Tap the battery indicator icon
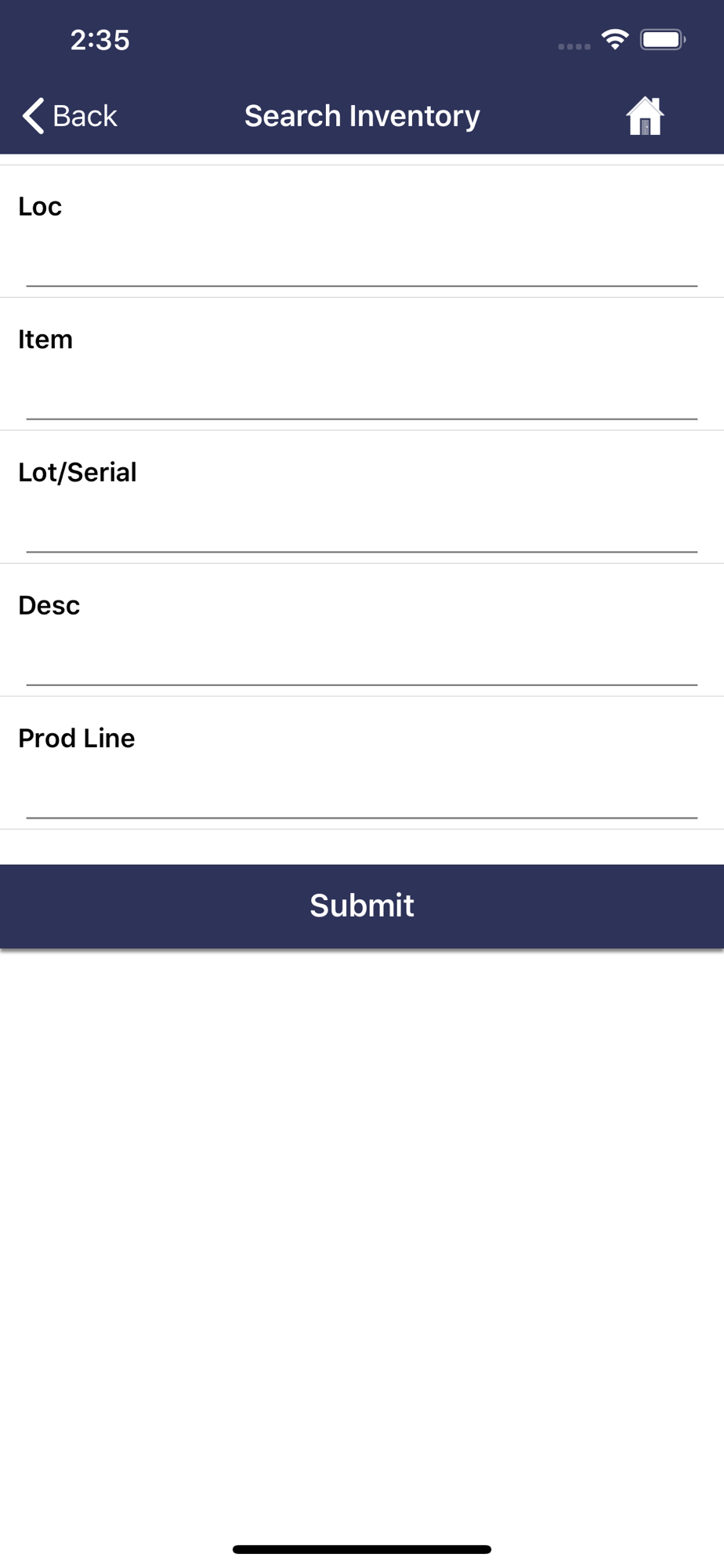The image size is (724, 1568). [x=663, y=39]
